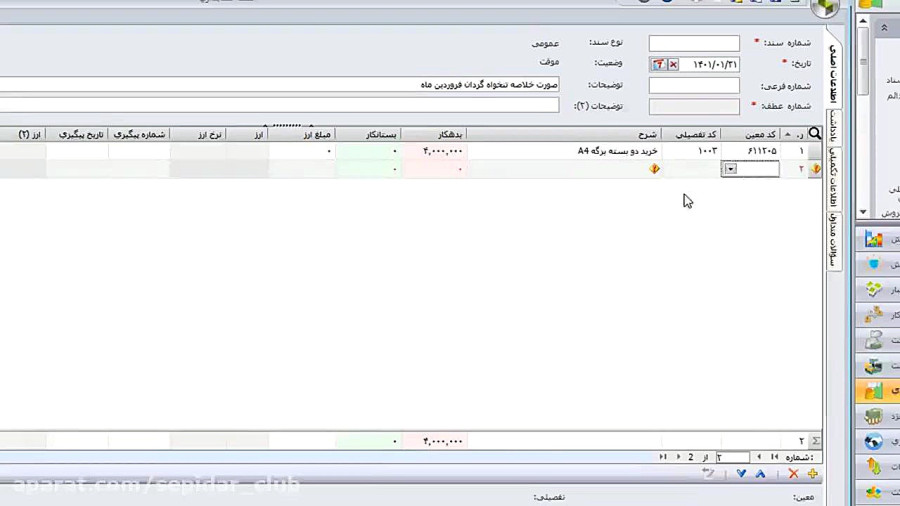Focus the شماره سند input field
Viewport: 900px width, 506px height.
(x=694, y=43)
